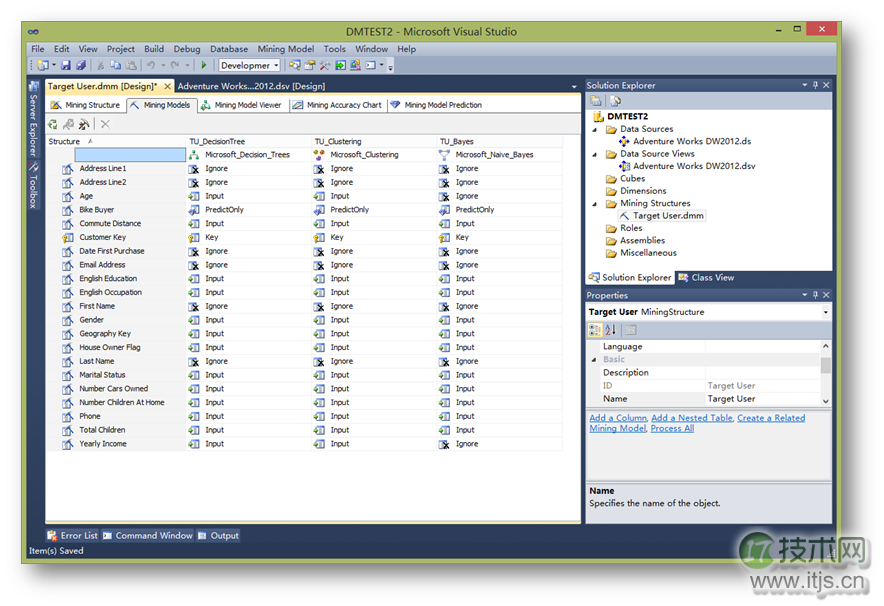Screen dimensions: 884x606
Task: Click the green Start play icon
Action: (x=204, y=65)
